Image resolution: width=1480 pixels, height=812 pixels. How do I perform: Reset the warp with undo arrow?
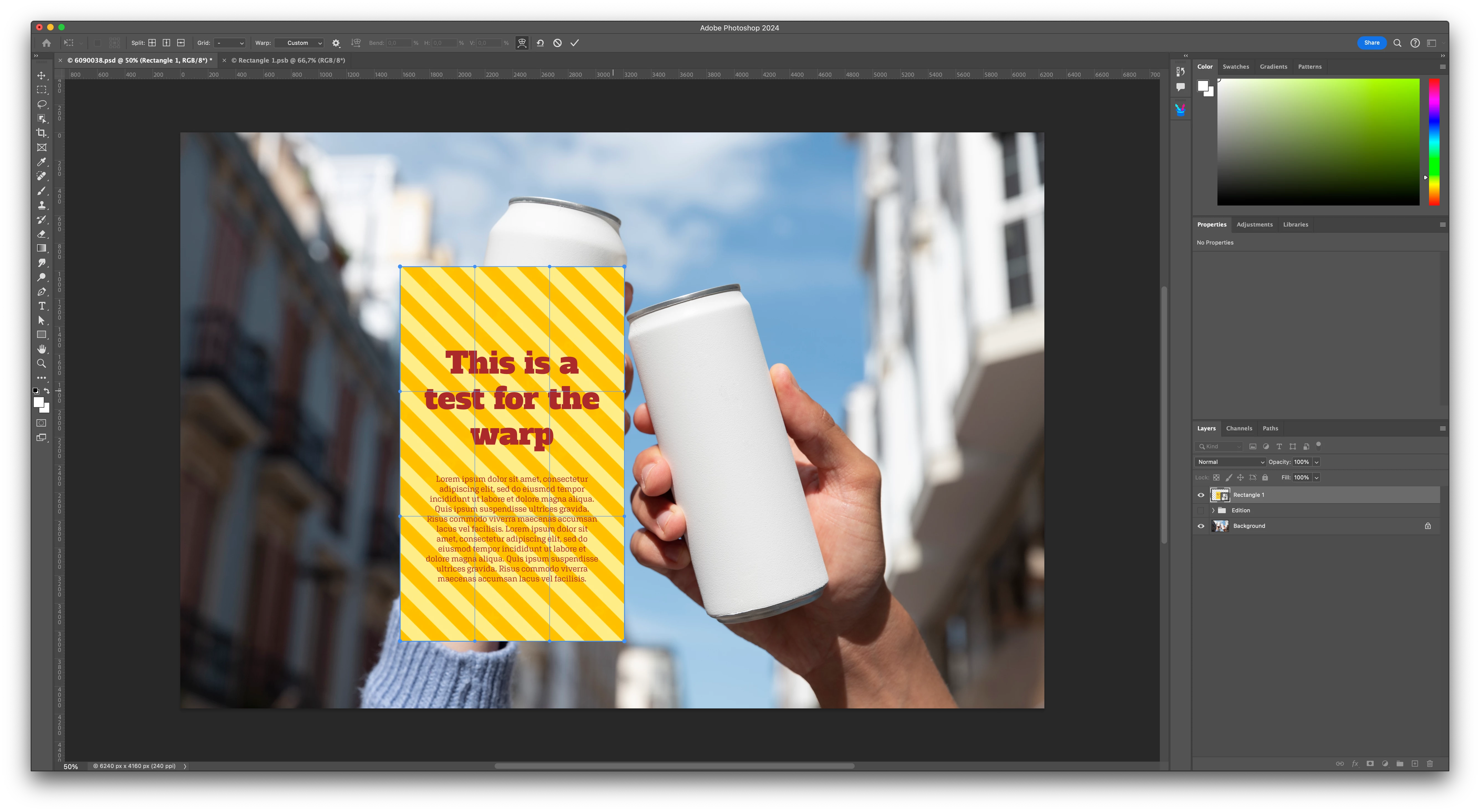point(540,43)
